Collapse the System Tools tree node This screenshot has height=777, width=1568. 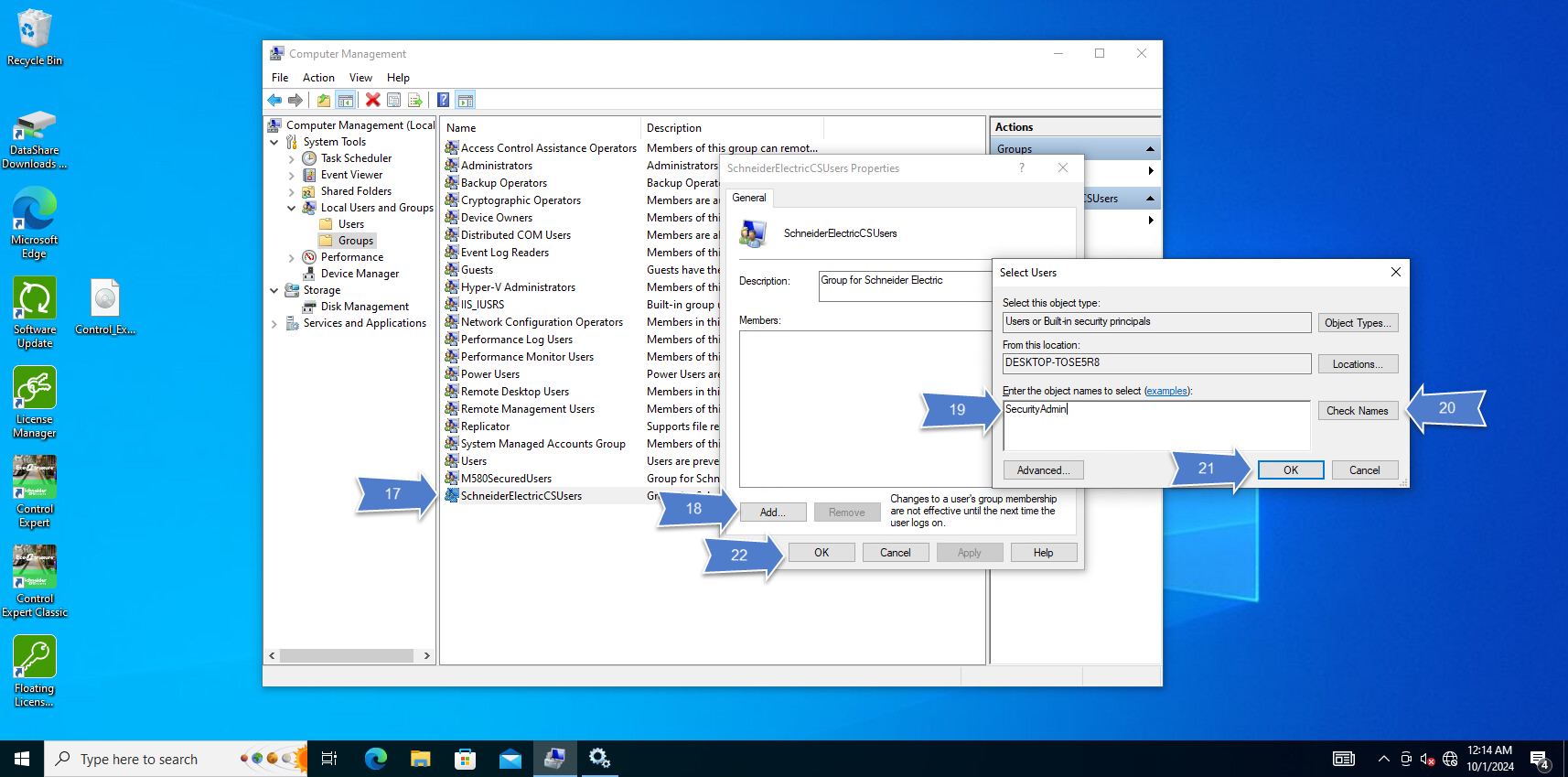(274, 142)
